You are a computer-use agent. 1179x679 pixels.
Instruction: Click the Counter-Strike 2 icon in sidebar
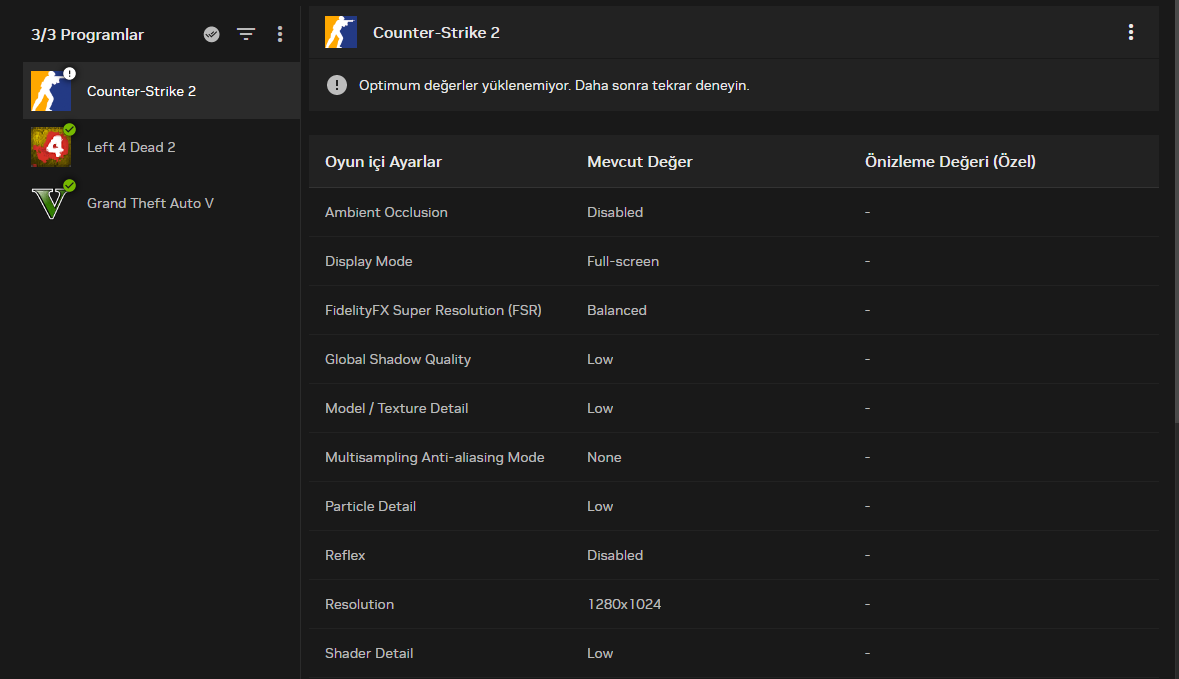pyautogui.click(x=50, y=91)
